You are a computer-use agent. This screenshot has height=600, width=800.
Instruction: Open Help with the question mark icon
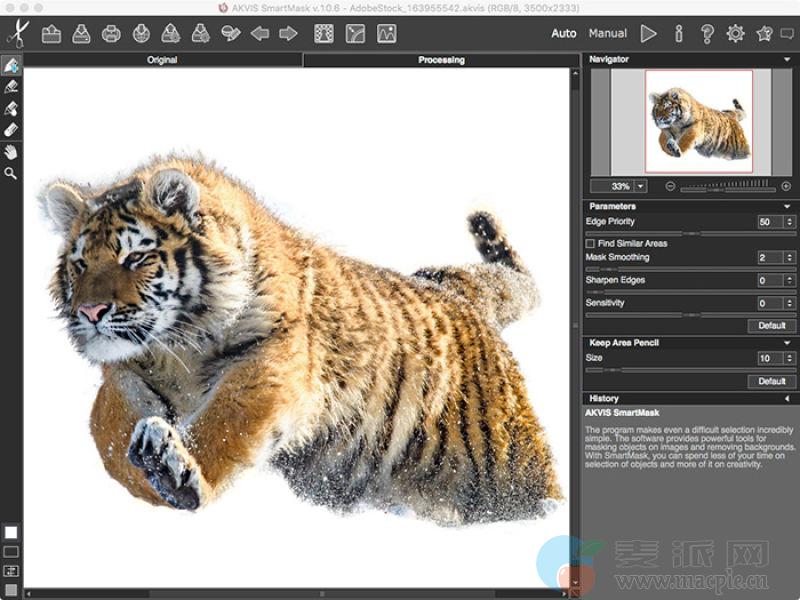[x=707, y=34]
